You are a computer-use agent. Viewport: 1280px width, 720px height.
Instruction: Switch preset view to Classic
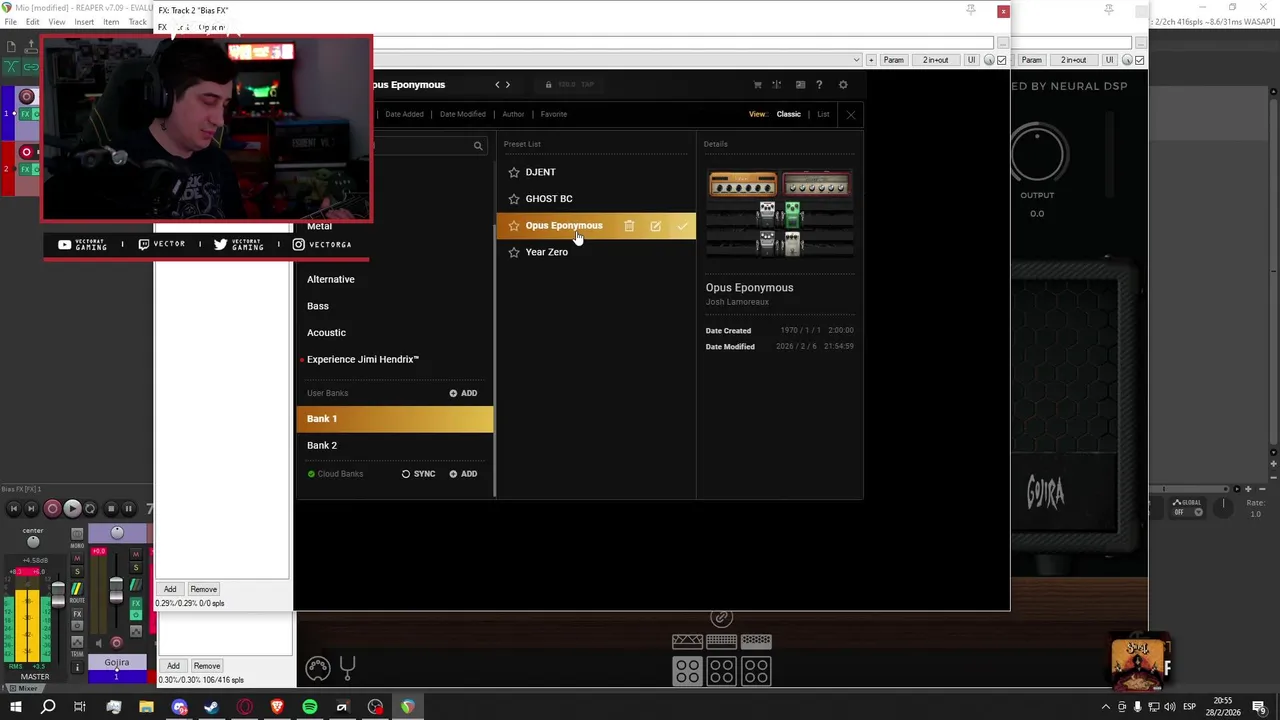[788, 114]
